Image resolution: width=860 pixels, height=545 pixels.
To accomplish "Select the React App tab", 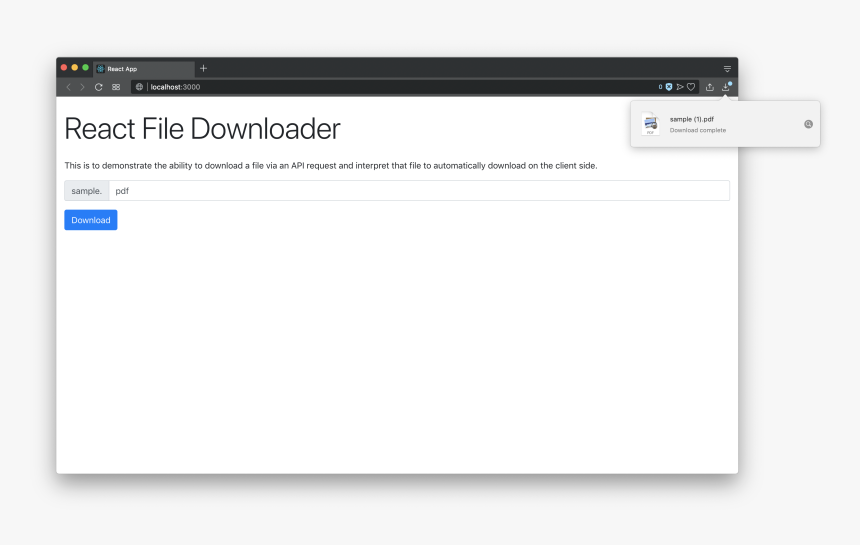I will click(144, 69).
